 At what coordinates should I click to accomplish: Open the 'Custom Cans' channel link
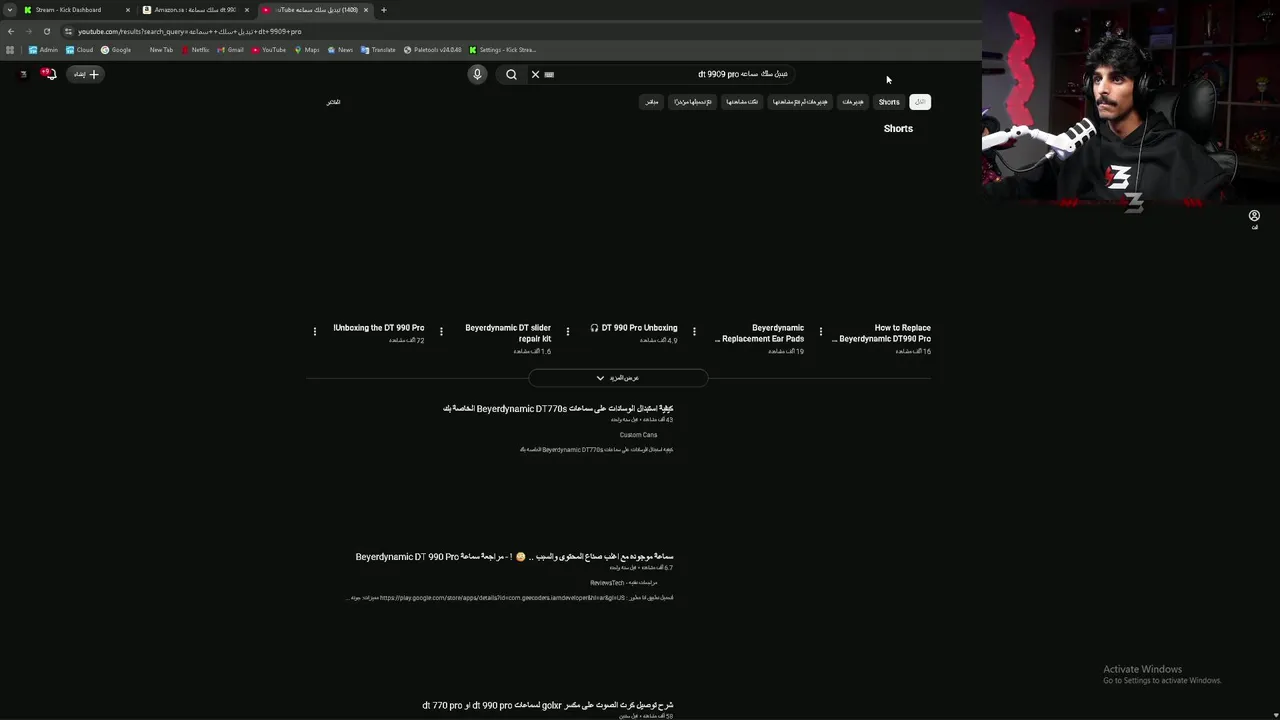(638, 435)
